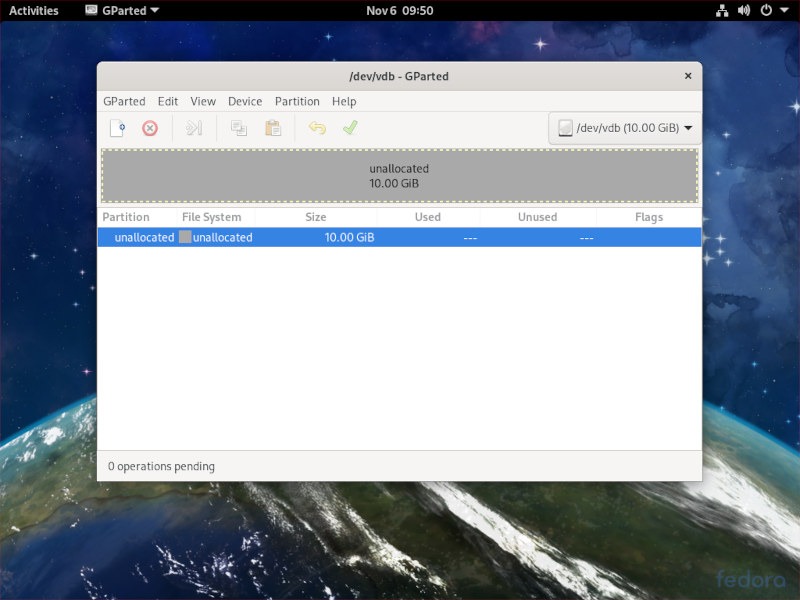Viewport: 800px width, 600px height.
Task: Open the Partition menu
Action: (297, 101)
